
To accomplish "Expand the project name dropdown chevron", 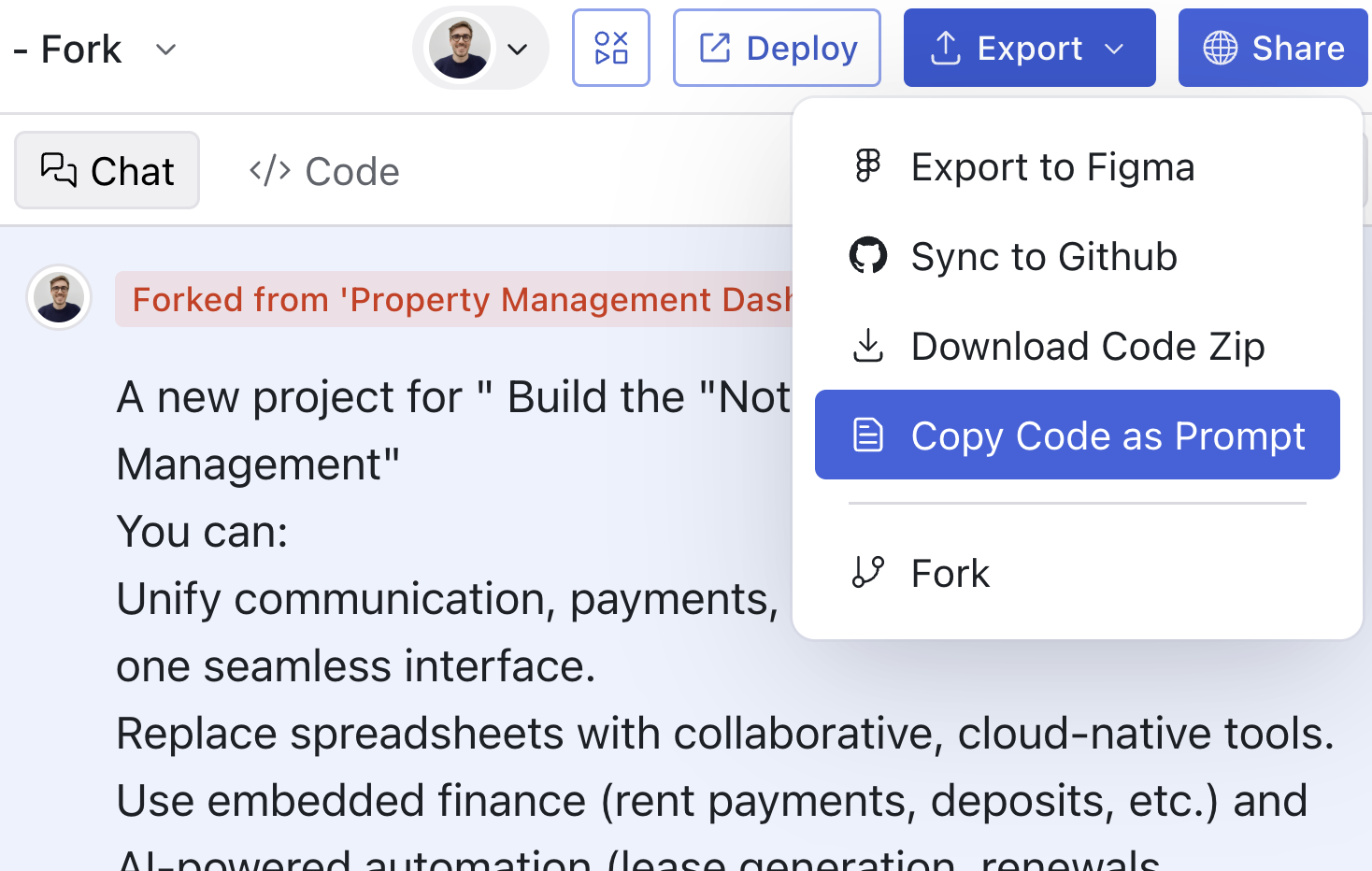I will (x=165, y=50).
